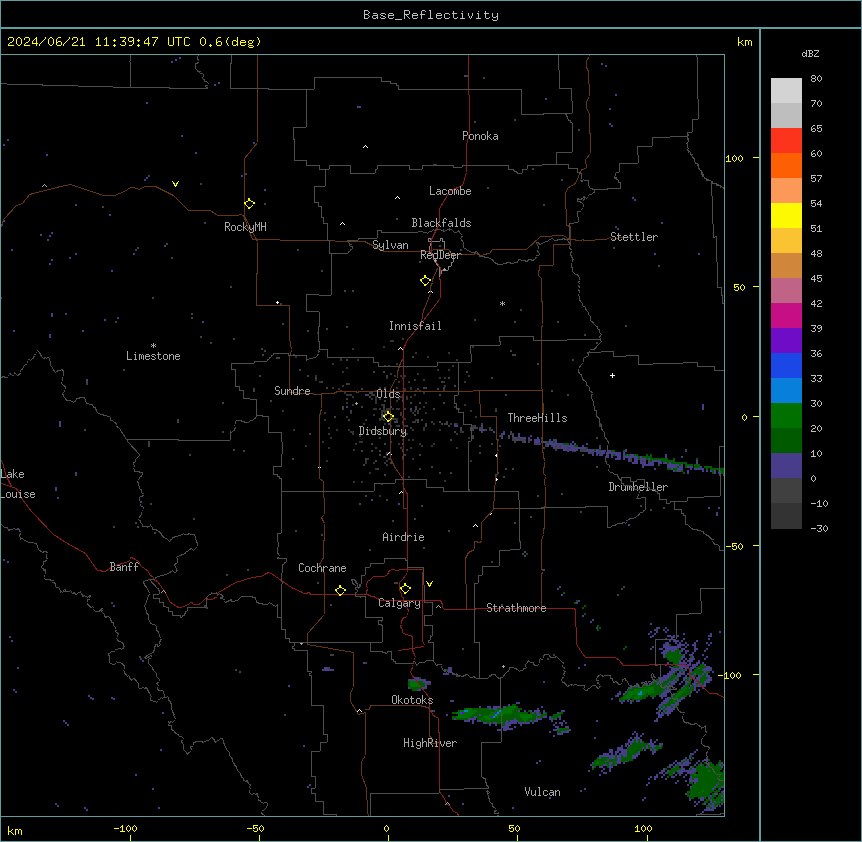Click the Drumheller label
862x842 pixels.
pos(638,487)
